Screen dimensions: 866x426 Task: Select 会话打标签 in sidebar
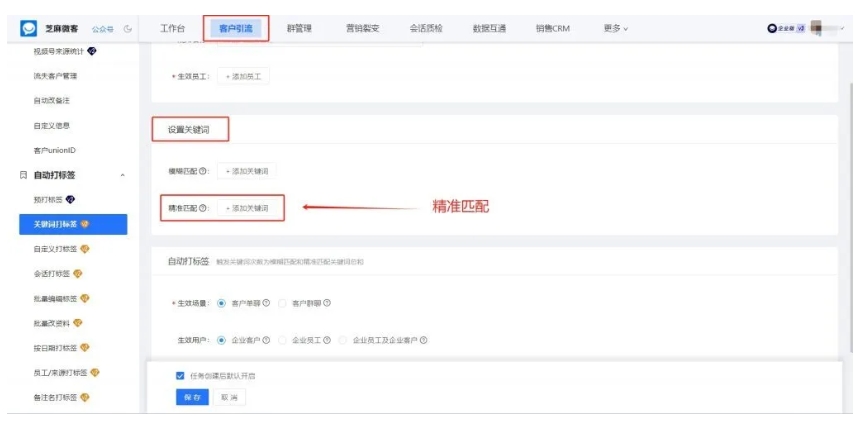[x=52, y=274]
